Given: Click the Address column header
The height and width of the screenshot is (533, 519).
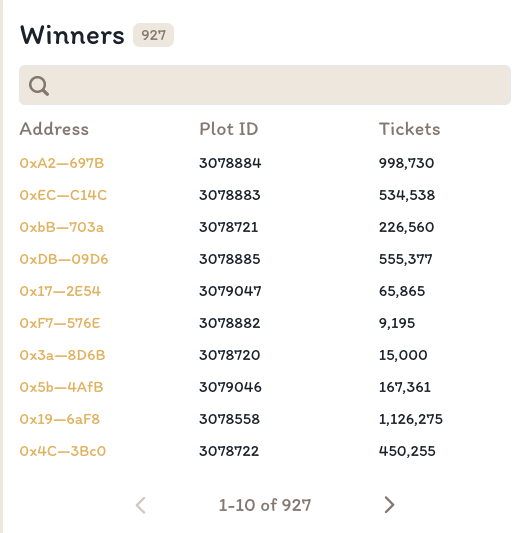Looking at the screenshot, I should [54, 129].
